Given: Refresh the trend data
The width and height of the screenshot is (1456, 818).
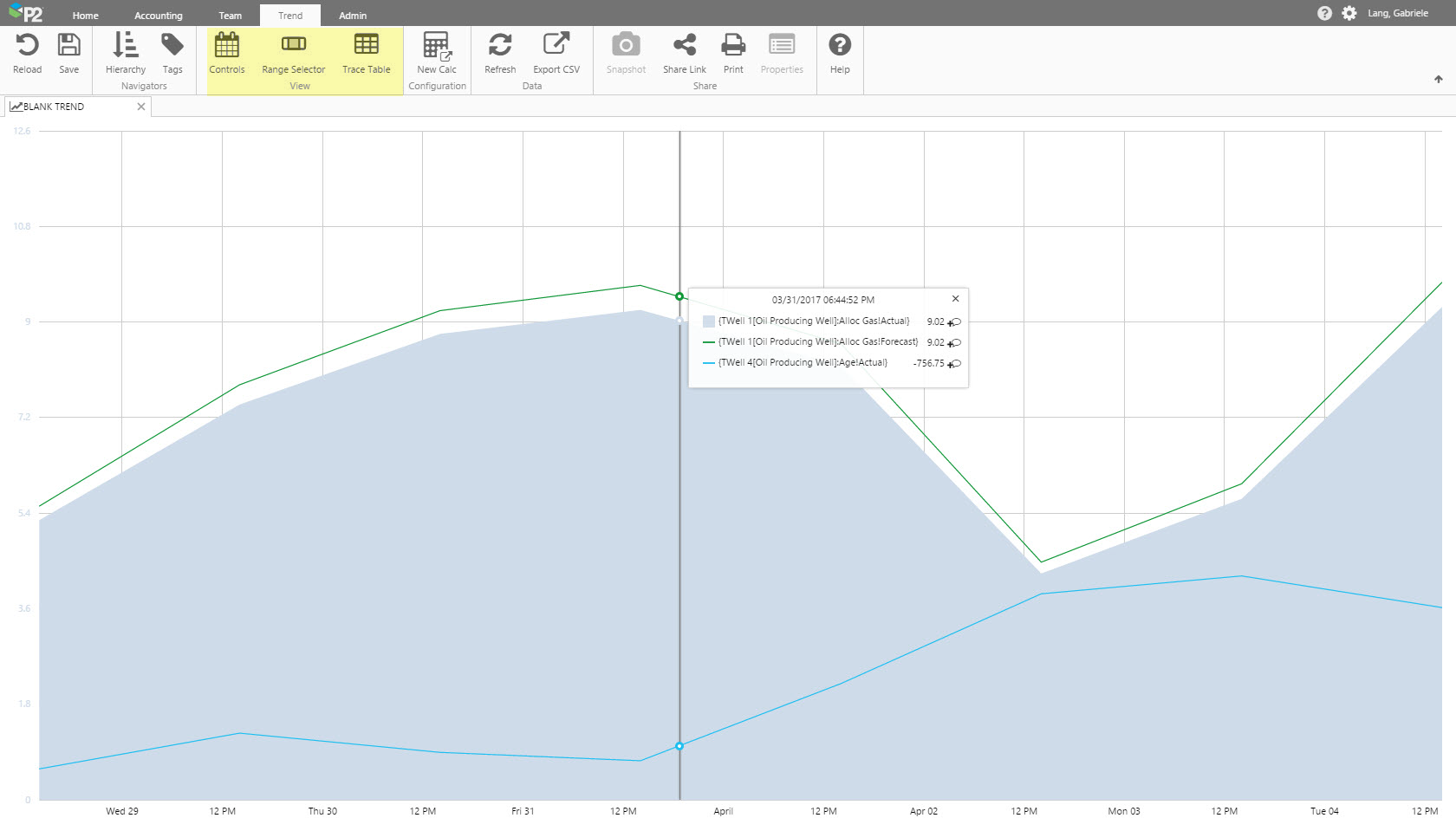Looking at the screenshot, I should pos(500,45).
